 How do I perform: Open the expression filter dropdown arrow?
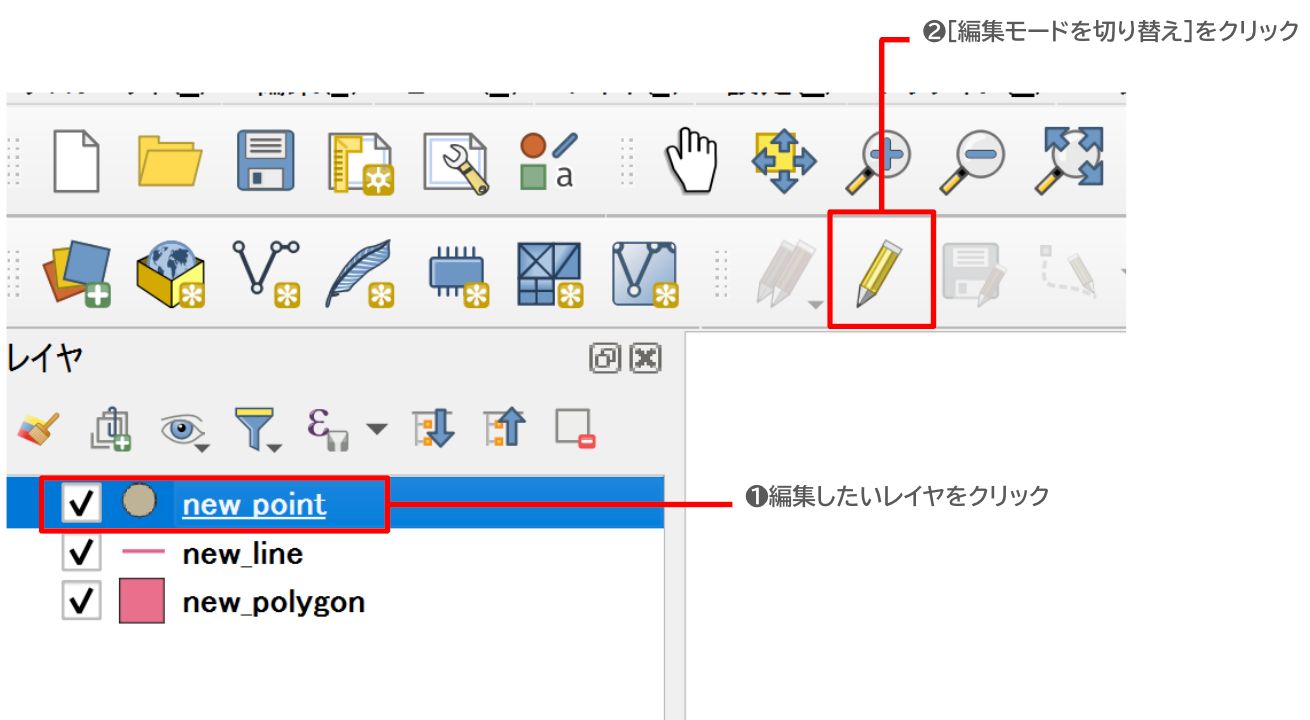click(x=376, y=429)
